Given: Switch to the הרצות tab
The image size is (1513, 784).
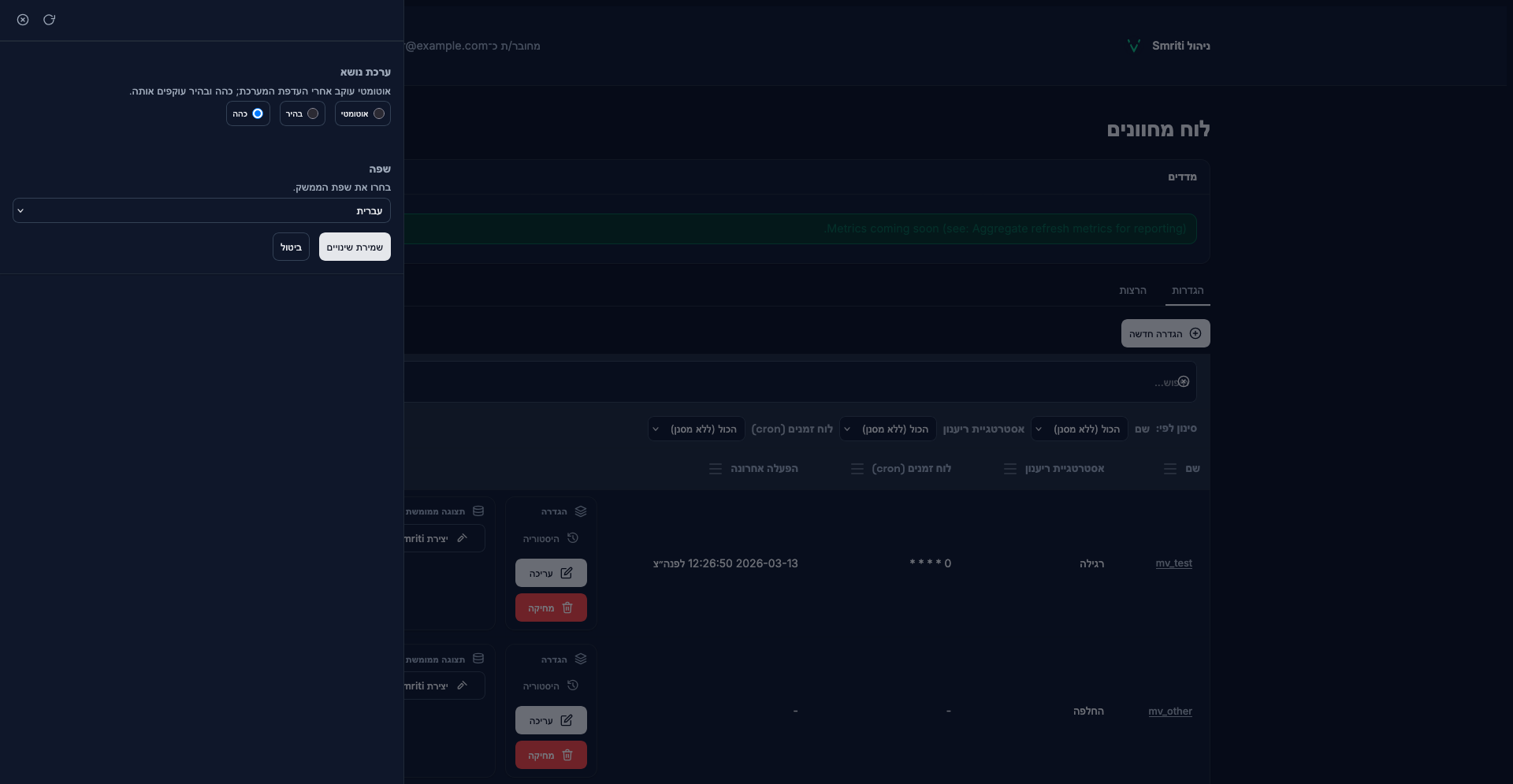Looking at the screenshot, I should tap(1132, 291).
